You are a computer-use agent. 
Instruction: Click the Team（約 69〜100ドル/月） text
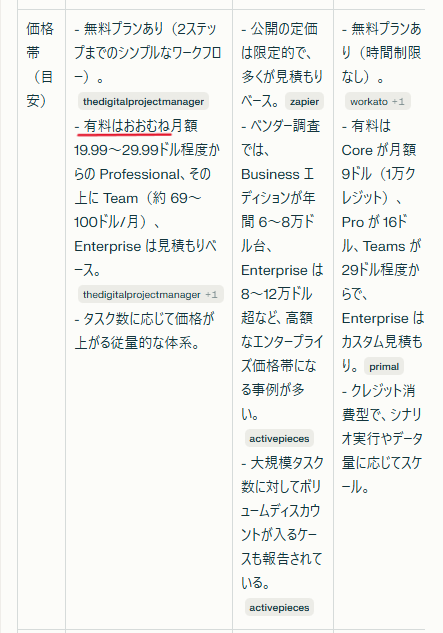pos(137,210)
